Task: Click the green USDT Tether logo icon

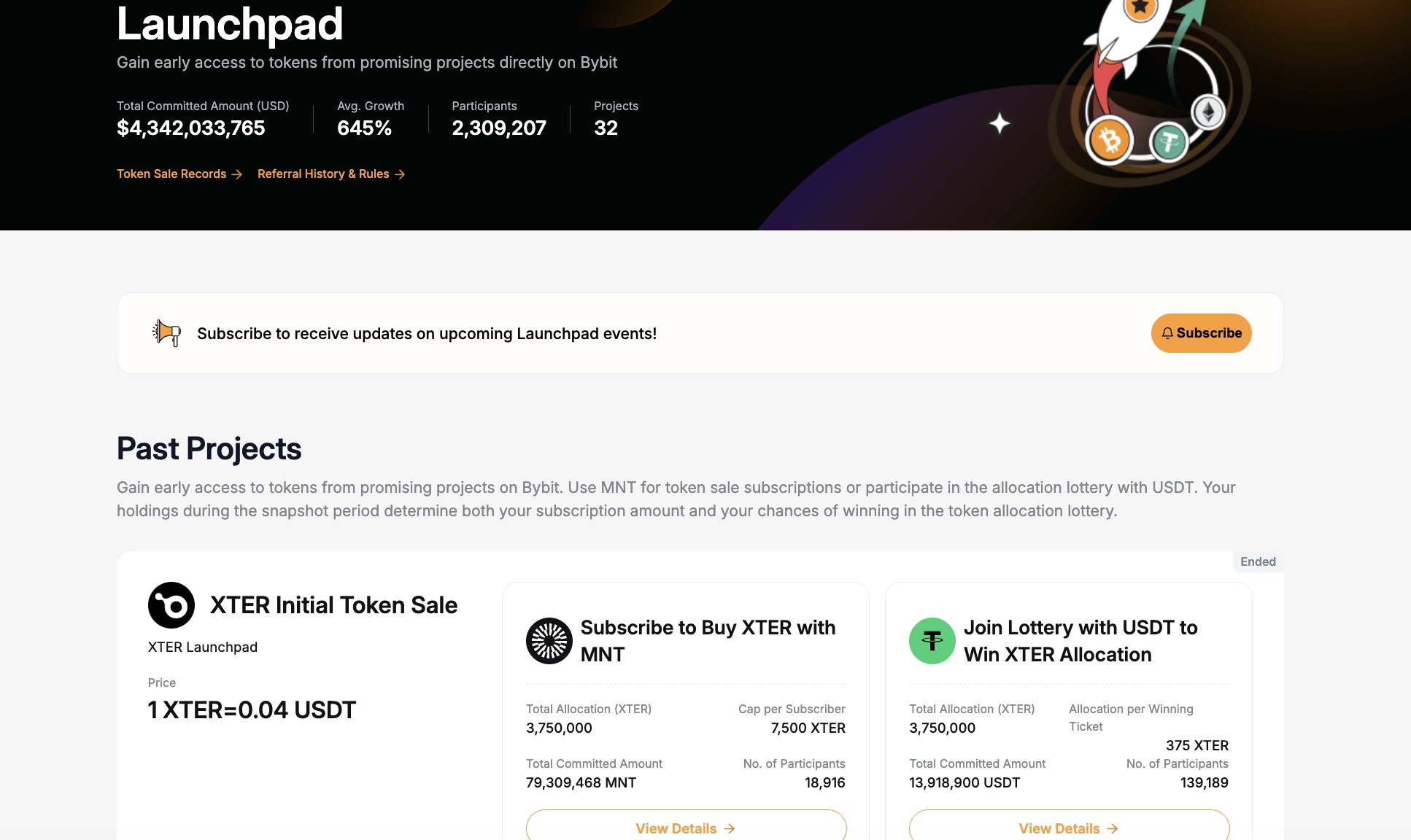Action: pyautogui.click(x=932, y=641)
